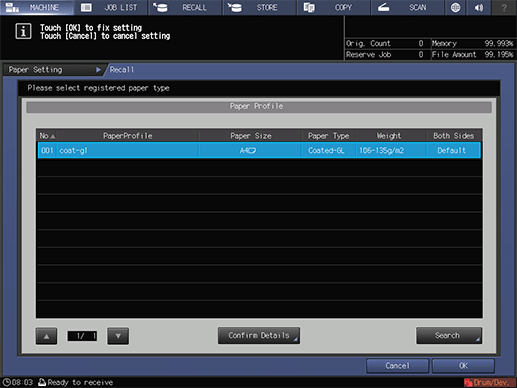Switch to the JOB LIST tab

pyautogui.click(x=111, y=7)
